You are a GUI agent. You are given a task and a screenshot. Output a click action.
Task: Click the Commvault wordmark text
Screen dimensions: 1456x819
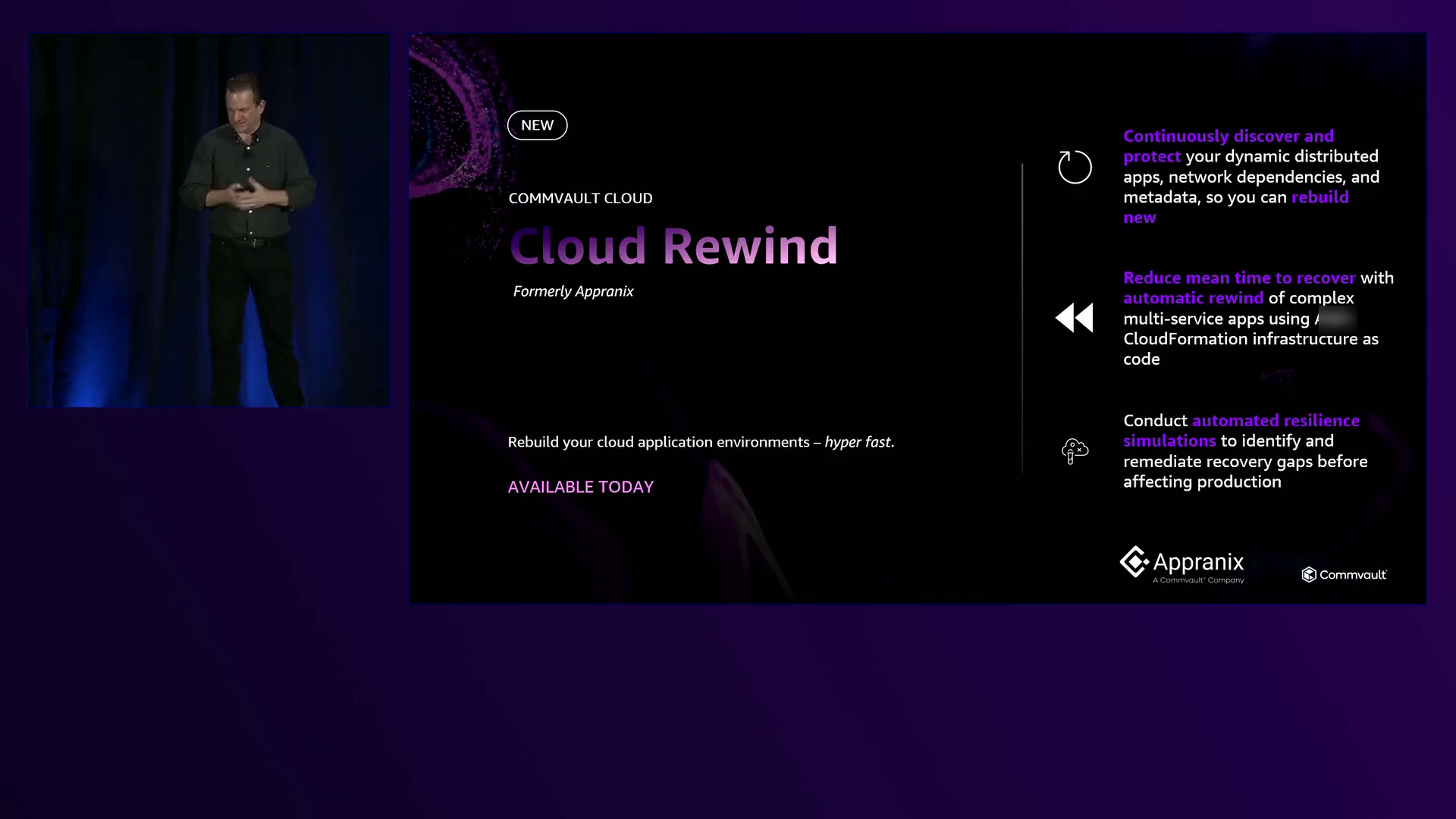coord(1353,575)
